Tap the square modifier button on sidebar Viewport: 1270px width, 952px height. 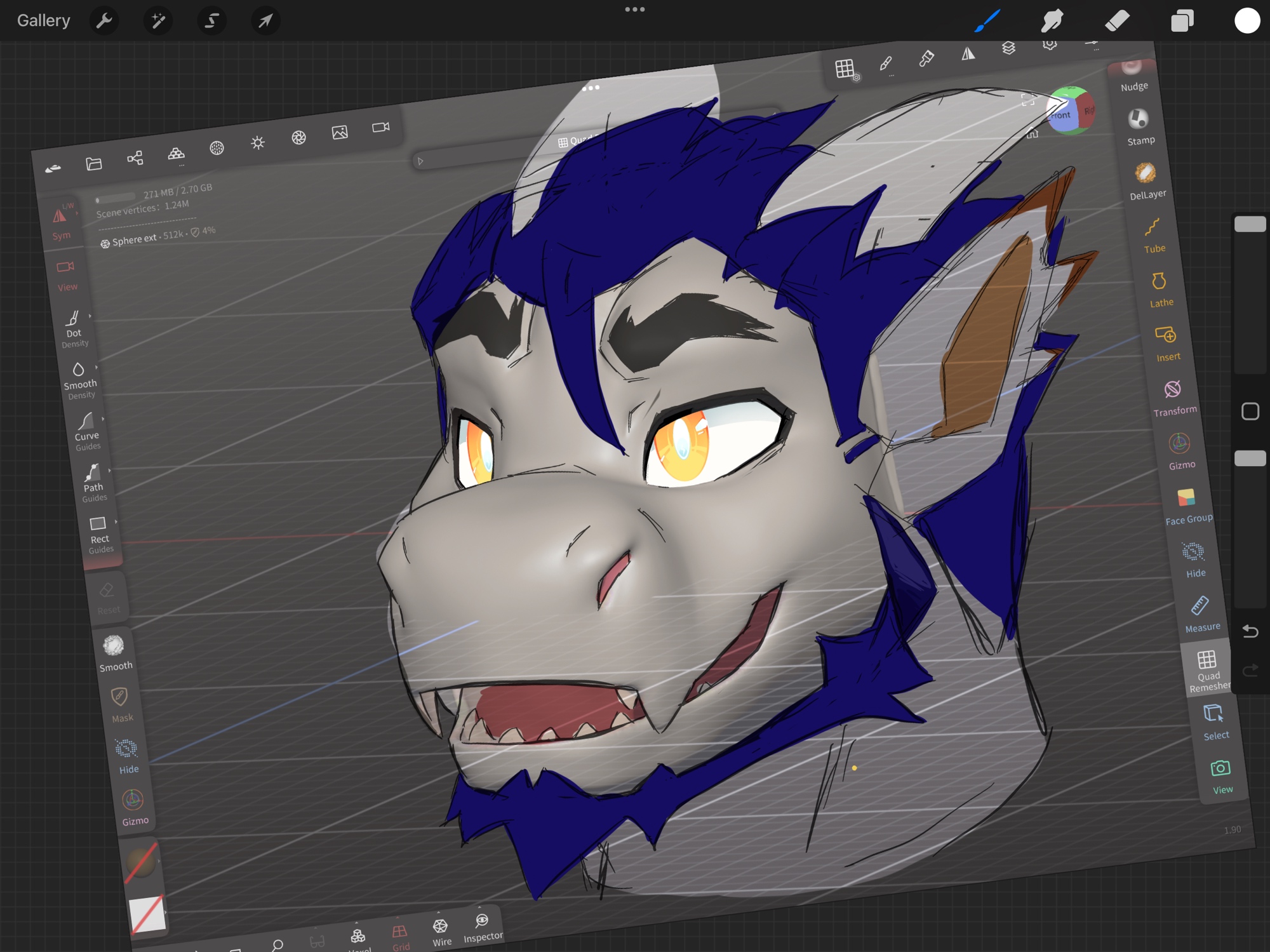click(x=1250, y=412)
